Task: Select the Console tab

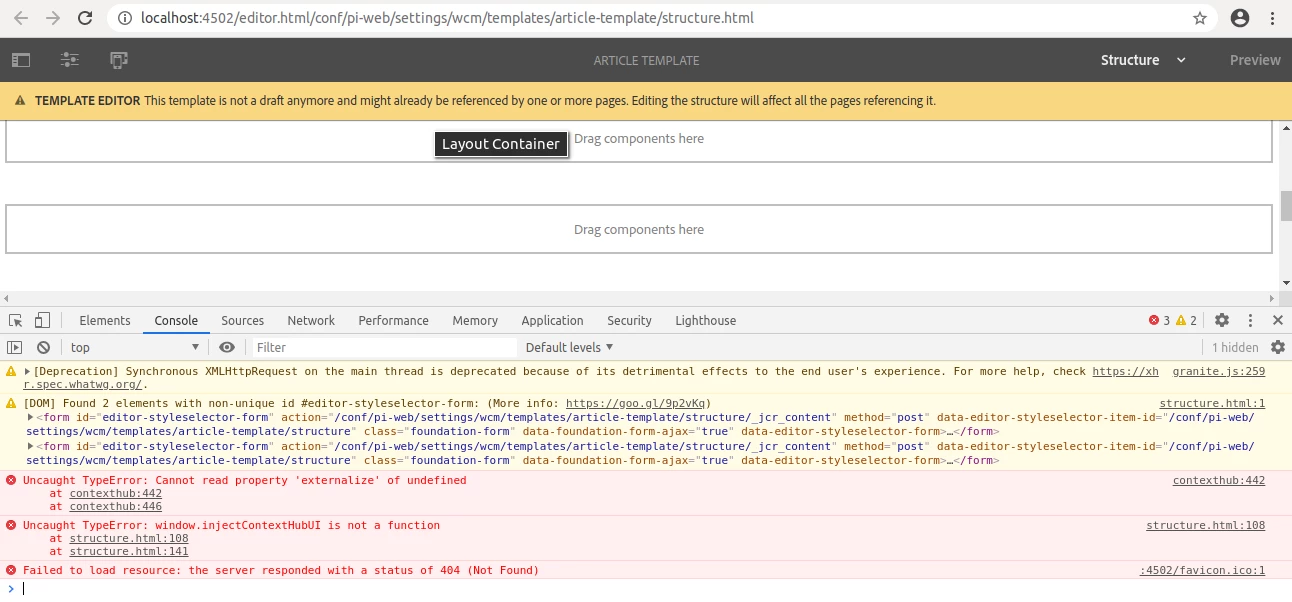Action: coord(176,320)
